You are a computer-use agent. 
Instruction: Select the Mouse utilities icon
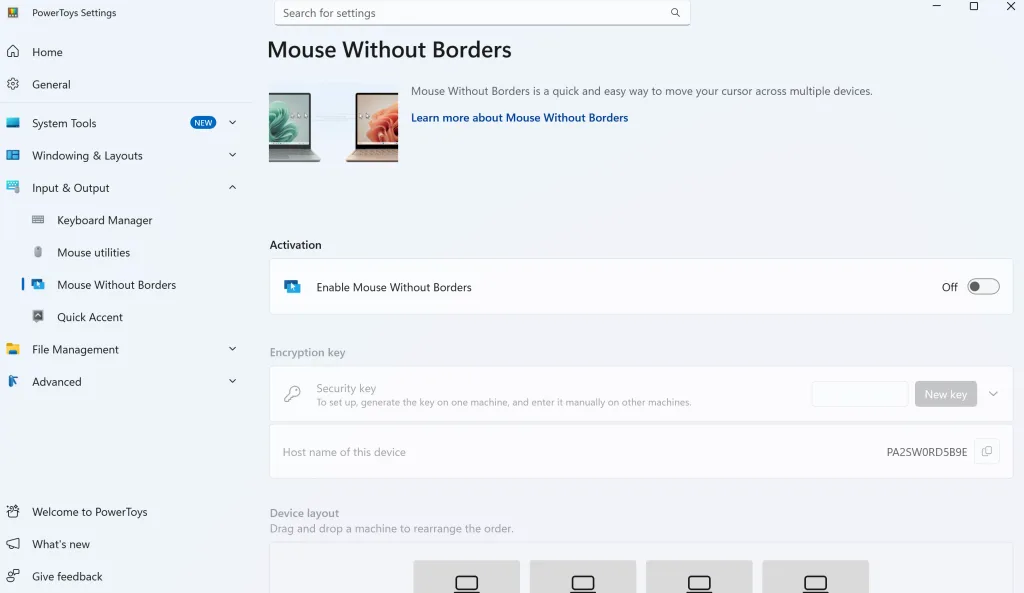(39, 252)
